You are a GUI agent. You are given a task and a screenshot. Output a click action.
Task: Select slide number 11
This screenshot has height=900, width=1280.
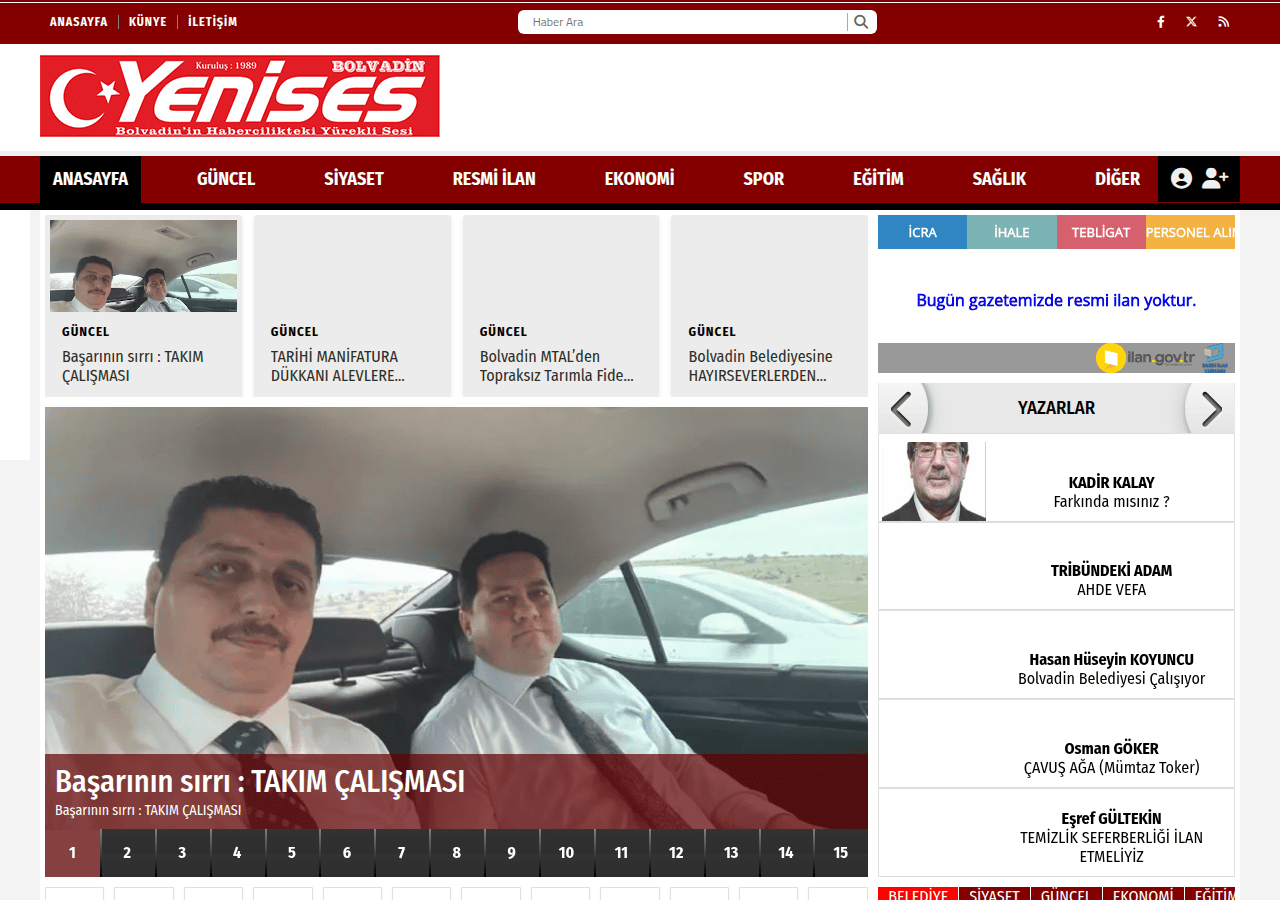(621, 853)
